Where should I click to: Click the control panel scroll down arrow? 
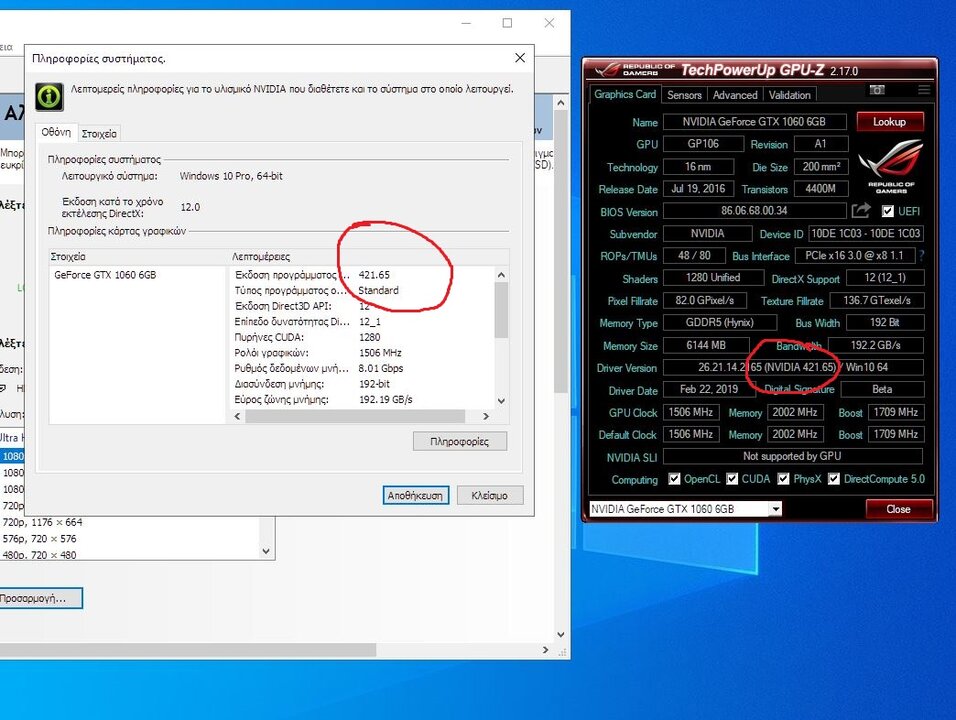point(561,634)
